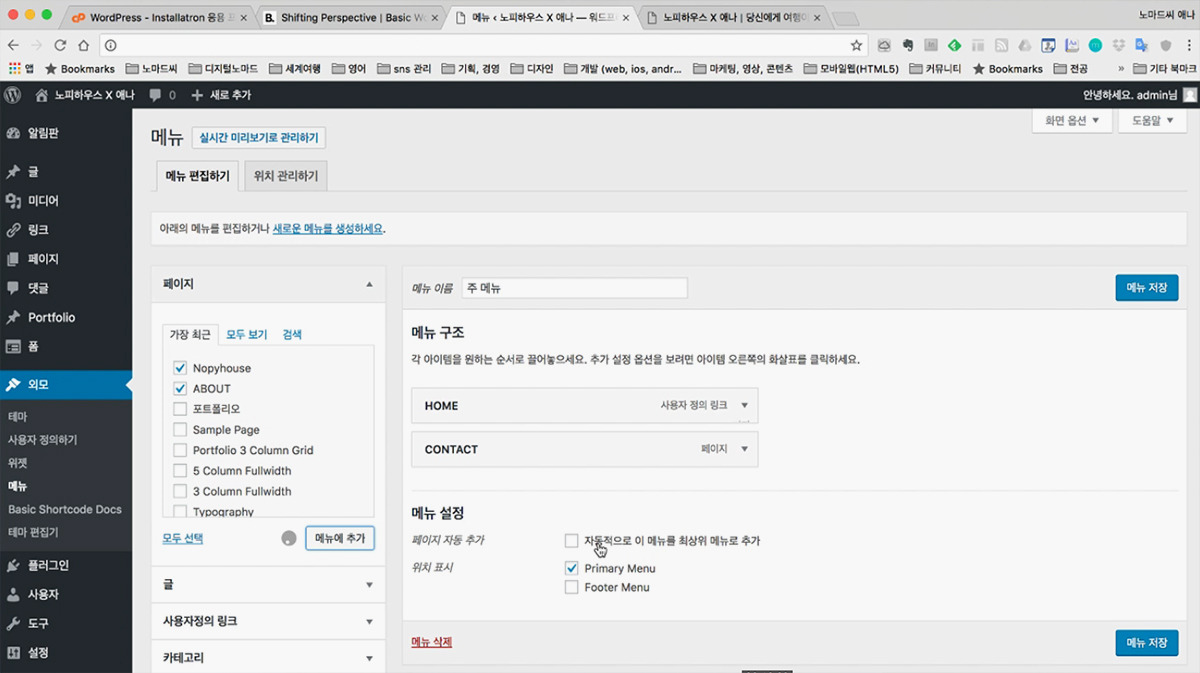The height and width of the screenshot is (673, 1200).
Task: Uncheck the ABOUT page checkbox
Action: (x=180, y=388)
